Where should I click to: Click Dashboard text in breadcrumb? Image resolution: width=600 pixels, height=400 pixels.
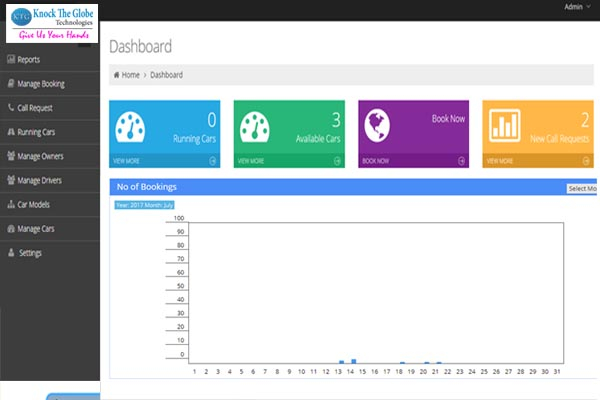(166, 75)
